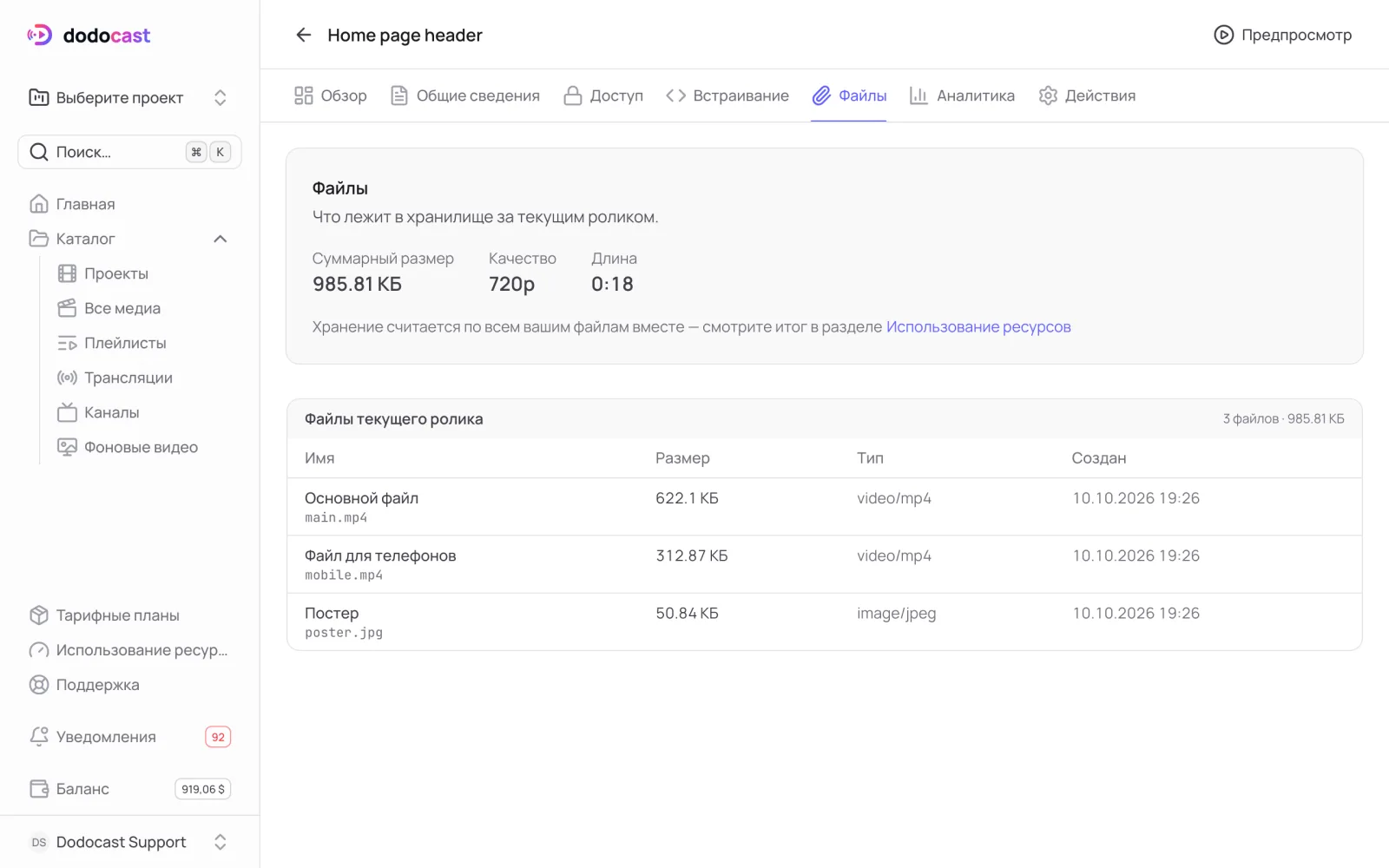
Task: Click the 622.1 КБ size cell
Action: 687,498
